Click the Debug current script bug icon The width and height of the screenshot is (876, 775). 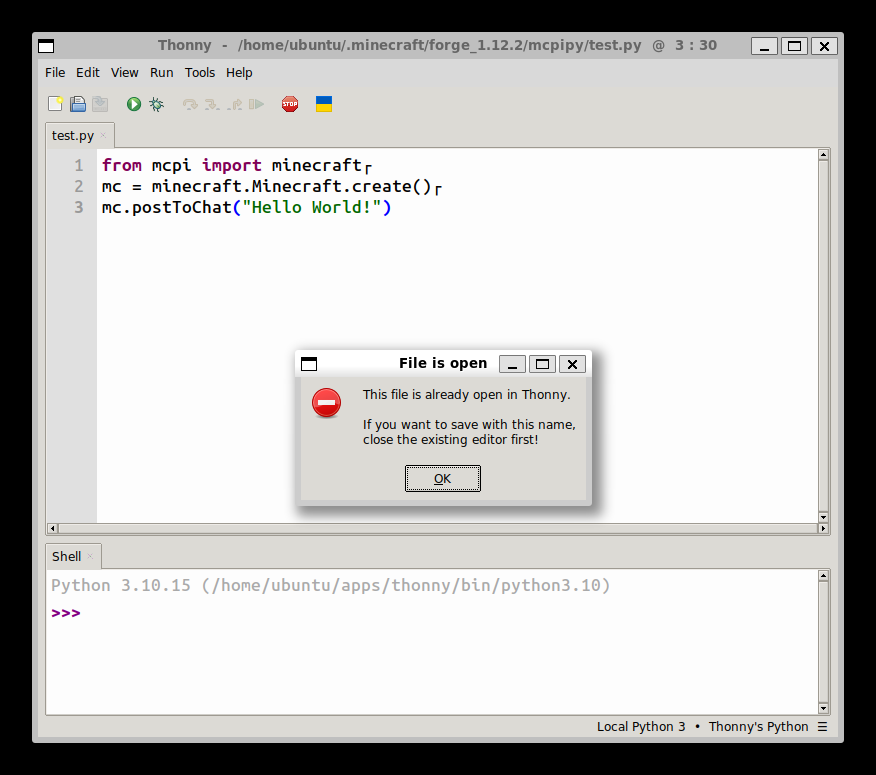[x=156, y=104]
